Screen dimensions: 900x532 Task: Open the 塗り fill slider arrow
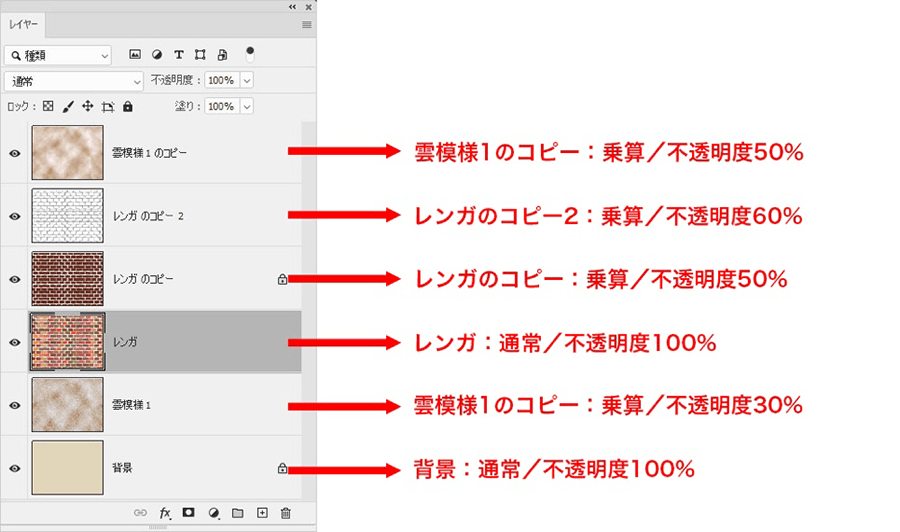(247, 106)
